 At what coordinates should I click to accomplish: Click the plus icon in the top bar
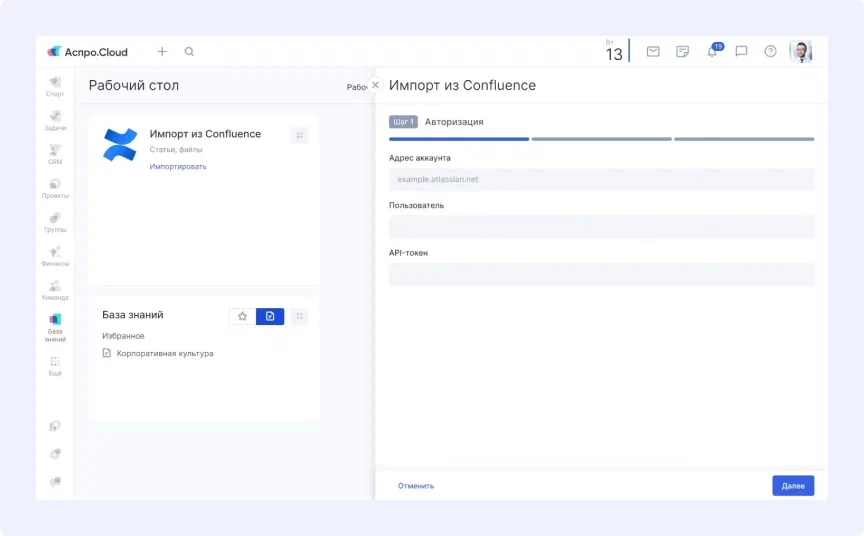tap(162, 52)
